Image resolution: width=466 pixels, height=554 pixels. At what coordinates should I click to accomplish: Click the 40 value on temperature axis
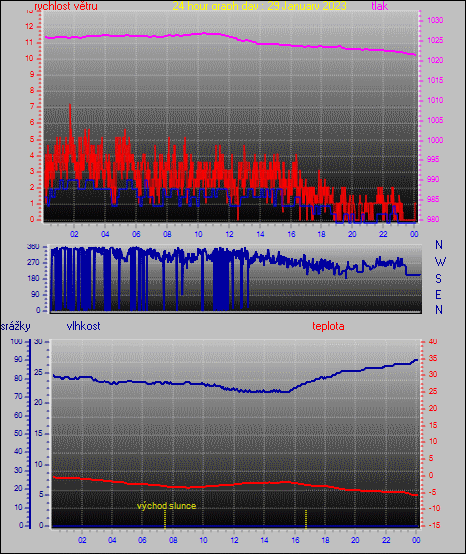click(x=433, y=341)
